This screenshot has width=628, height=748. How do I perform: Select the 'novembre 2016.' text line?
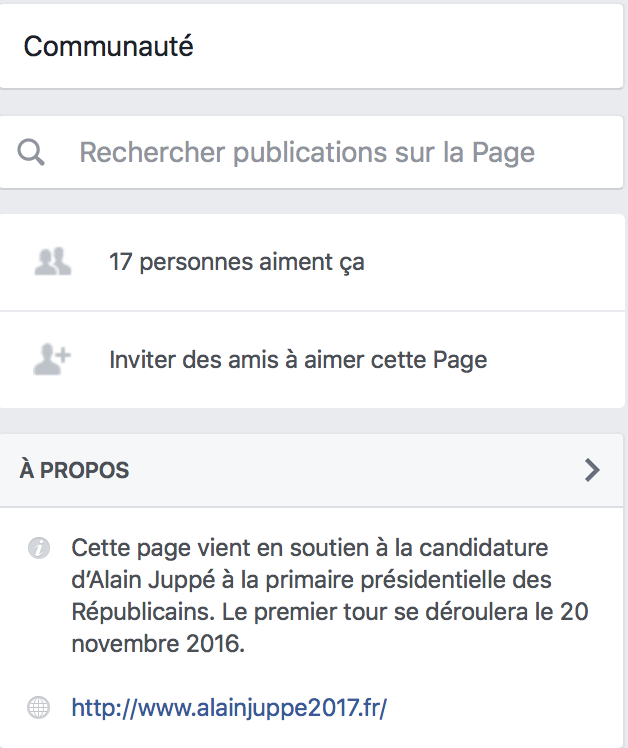point(158,644)
